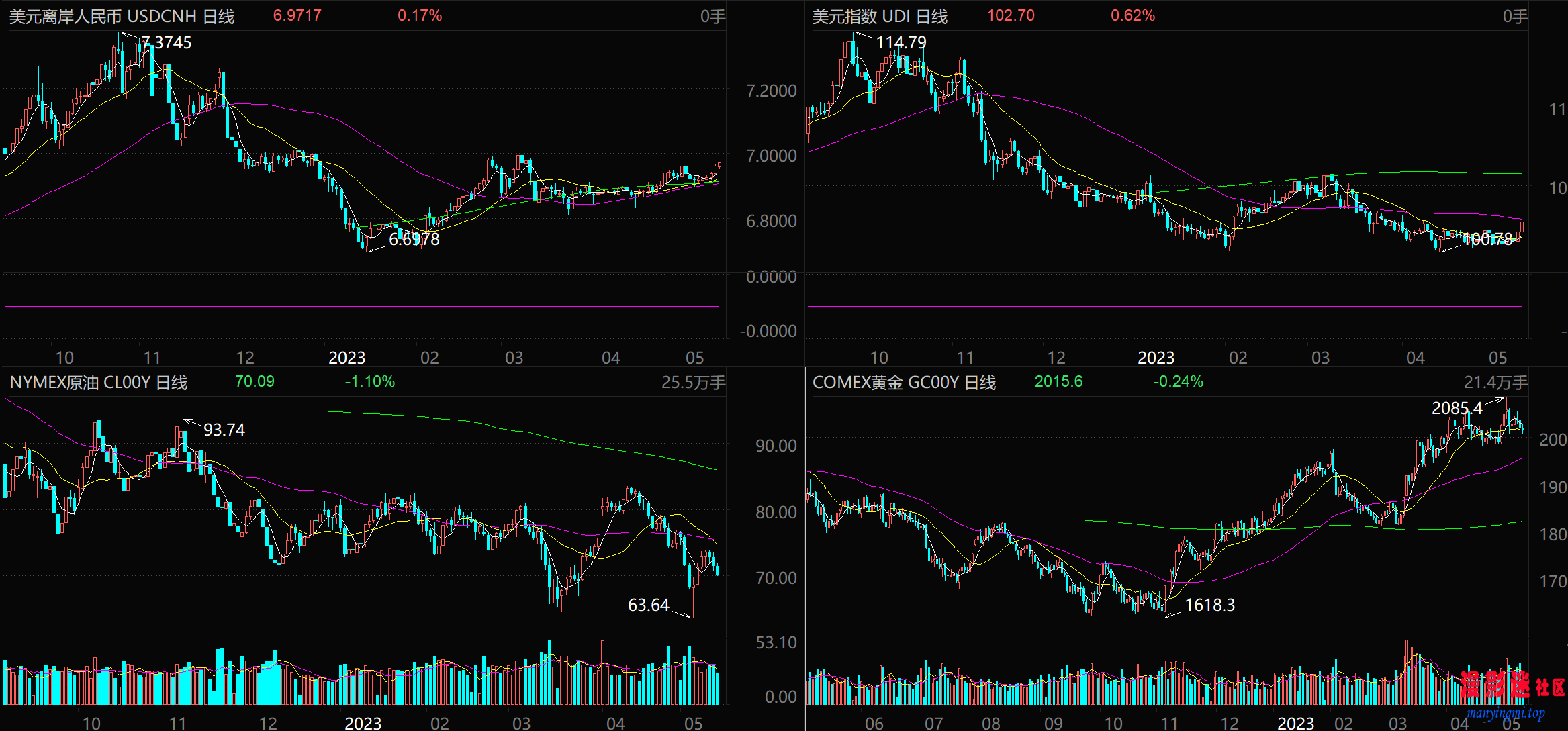Screen dimensions: 1568x731
Task: Click the 1618.3 low annotation on the gold chart
Action: pos(1210,605)
